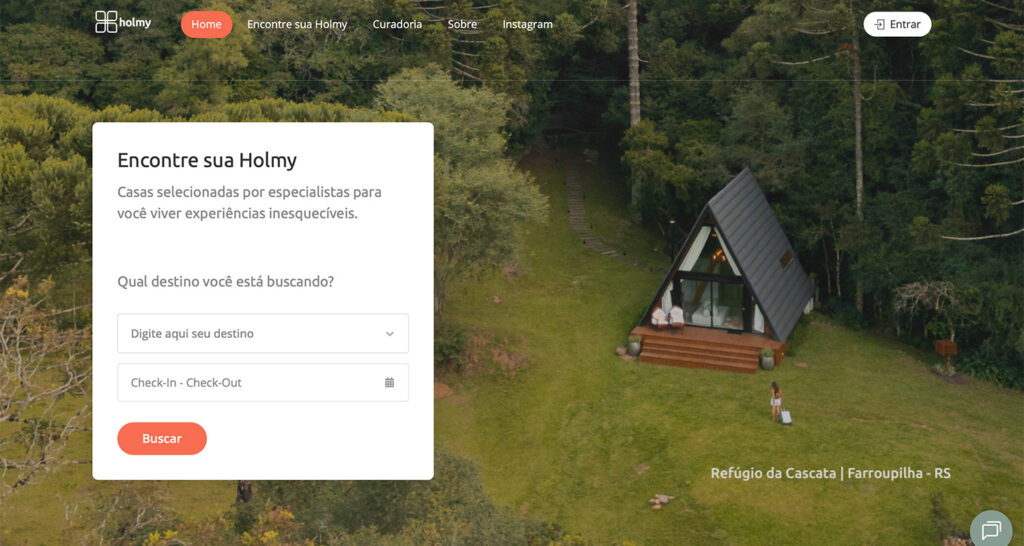The image size is (1024, 546).
Task: Click the holmy wordmark text
Action: point(136,23)
